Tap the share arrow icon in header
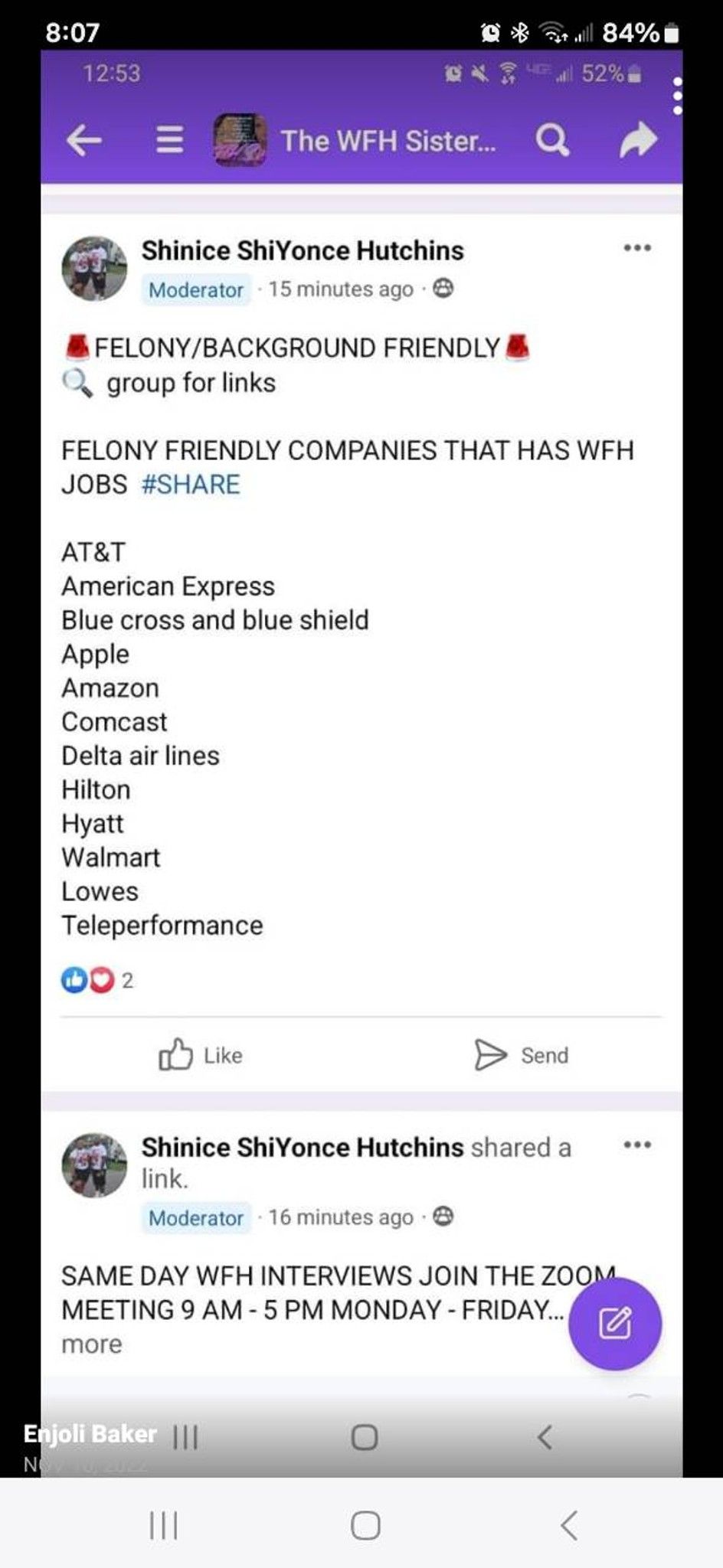Image resolution: width=723 pixels, height=1568 pixels. [x=638, y=140]
